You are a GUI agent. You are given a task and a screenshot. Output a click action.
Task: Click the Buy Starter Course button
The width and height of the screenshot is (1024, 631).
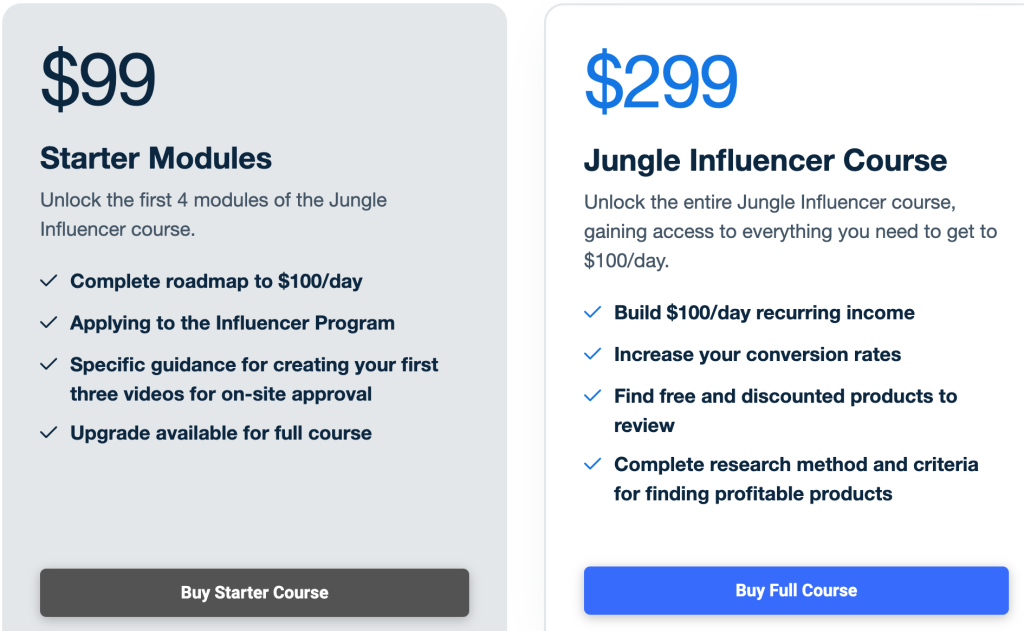tap(254, 592)
